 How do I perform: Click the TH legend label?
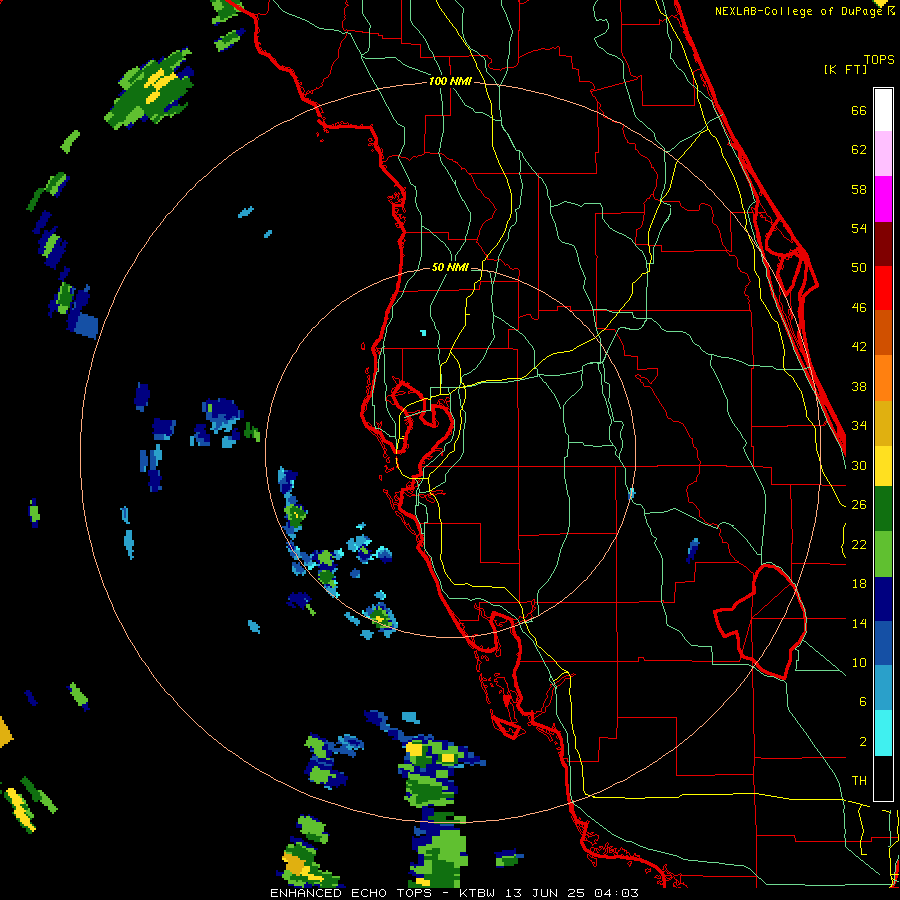859,781
